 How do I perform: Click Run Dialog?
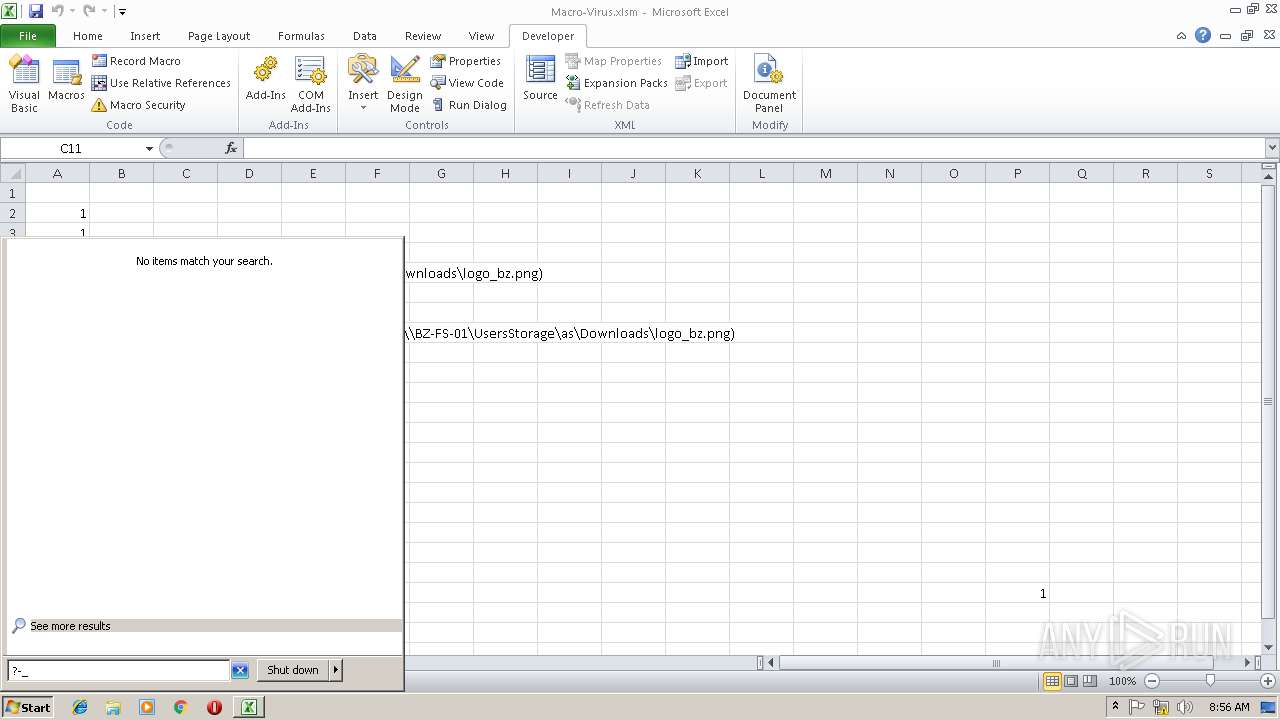tap(469, 105)
